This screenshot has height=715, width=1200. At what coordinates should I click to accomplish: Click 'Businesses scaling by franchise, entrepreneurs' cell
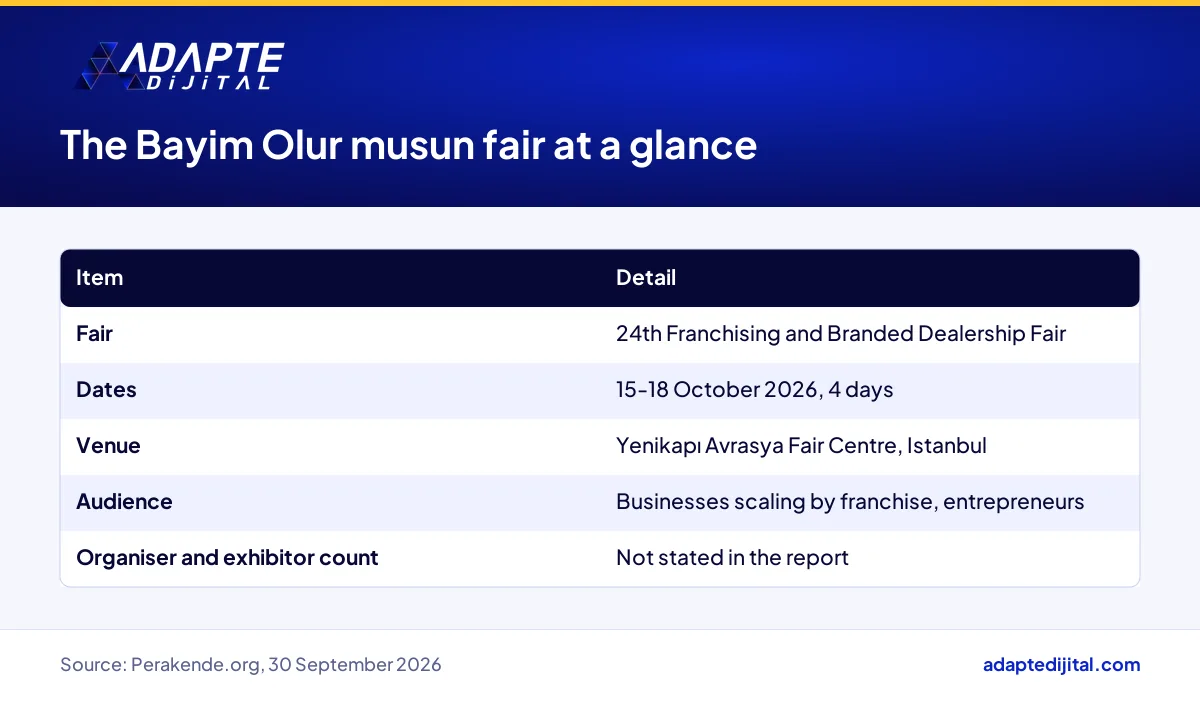point(850,502)
